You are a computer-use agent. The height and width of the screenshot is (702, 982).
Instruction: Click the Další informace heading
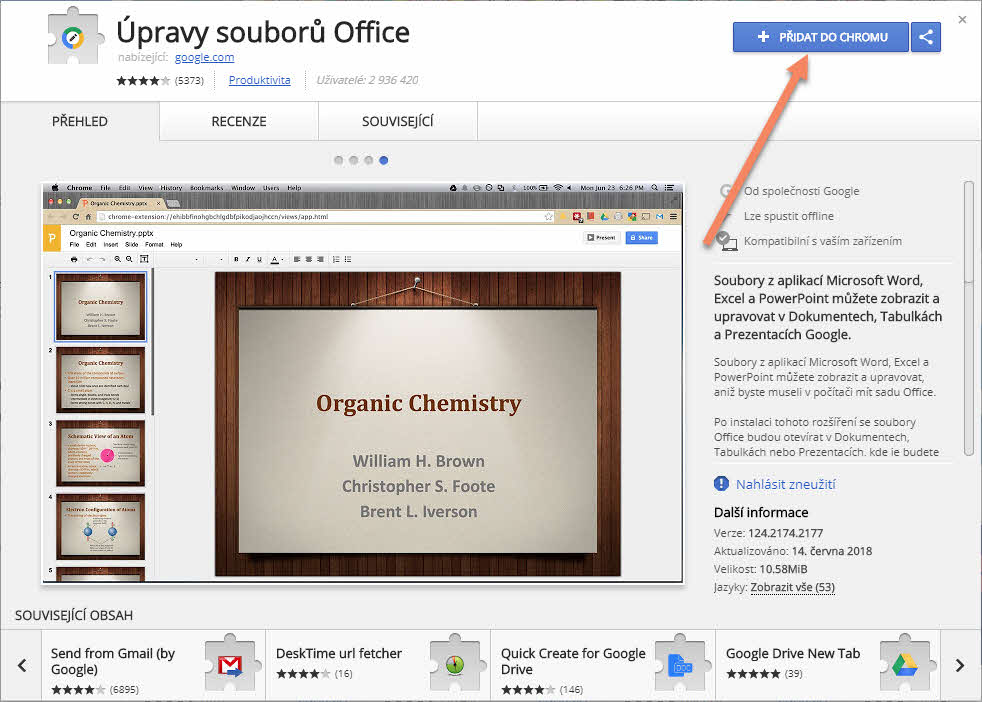click(x=761, y=512)
